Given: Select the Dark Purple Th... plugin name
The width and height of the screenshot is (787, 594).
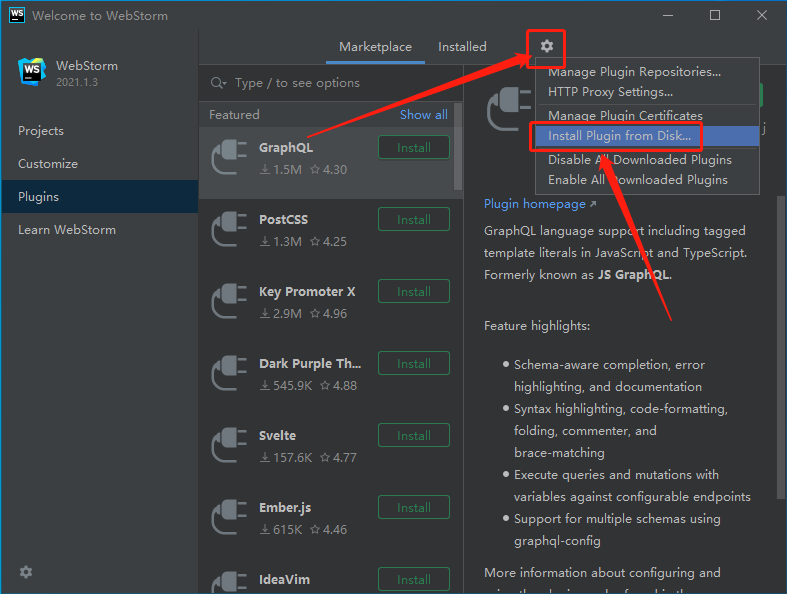Looking at the screenshot, I should pyautogui.click(x=310, y=364).
